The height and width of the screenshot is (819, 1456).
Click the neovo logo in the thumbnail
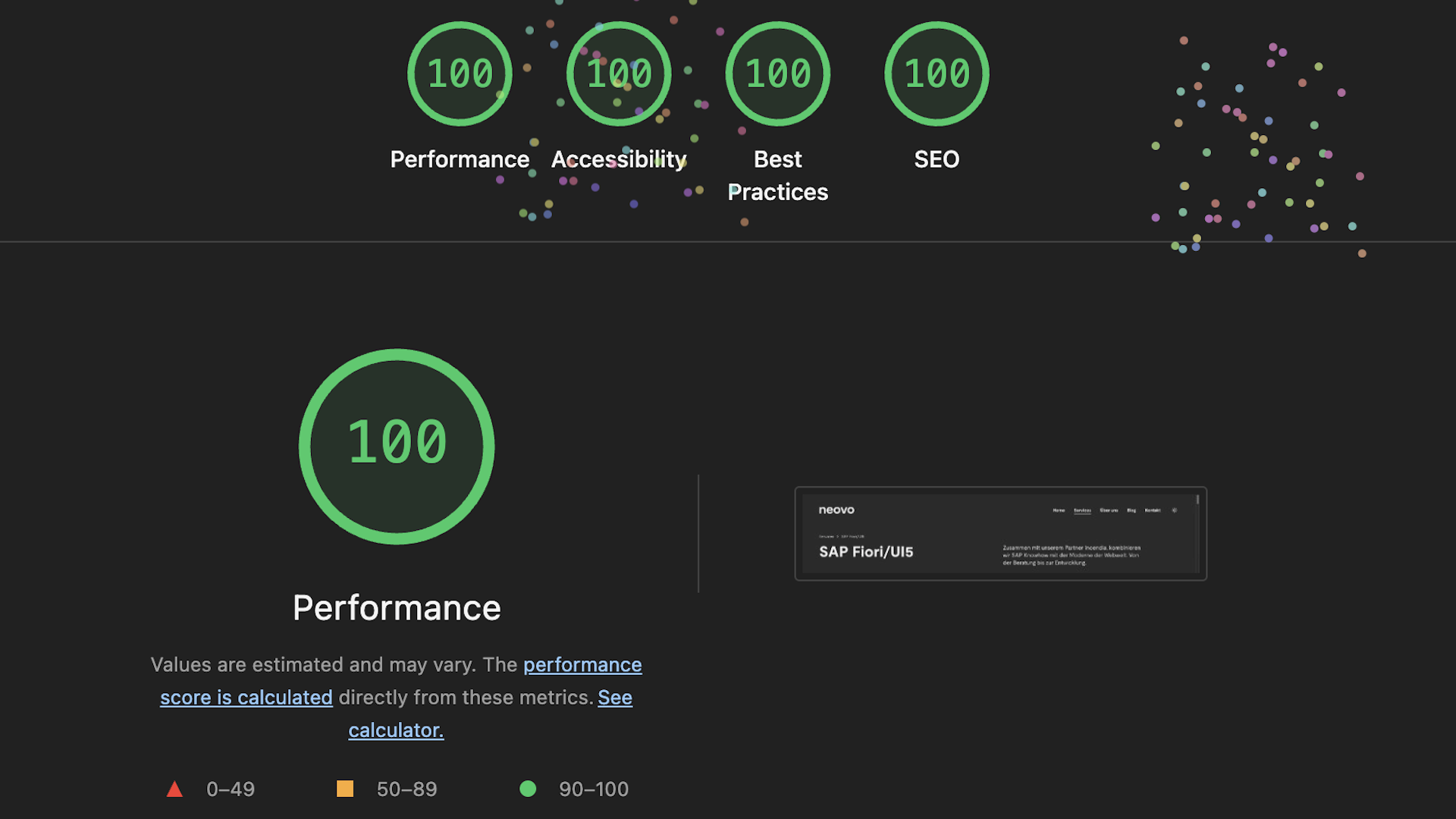click(836, 510)
